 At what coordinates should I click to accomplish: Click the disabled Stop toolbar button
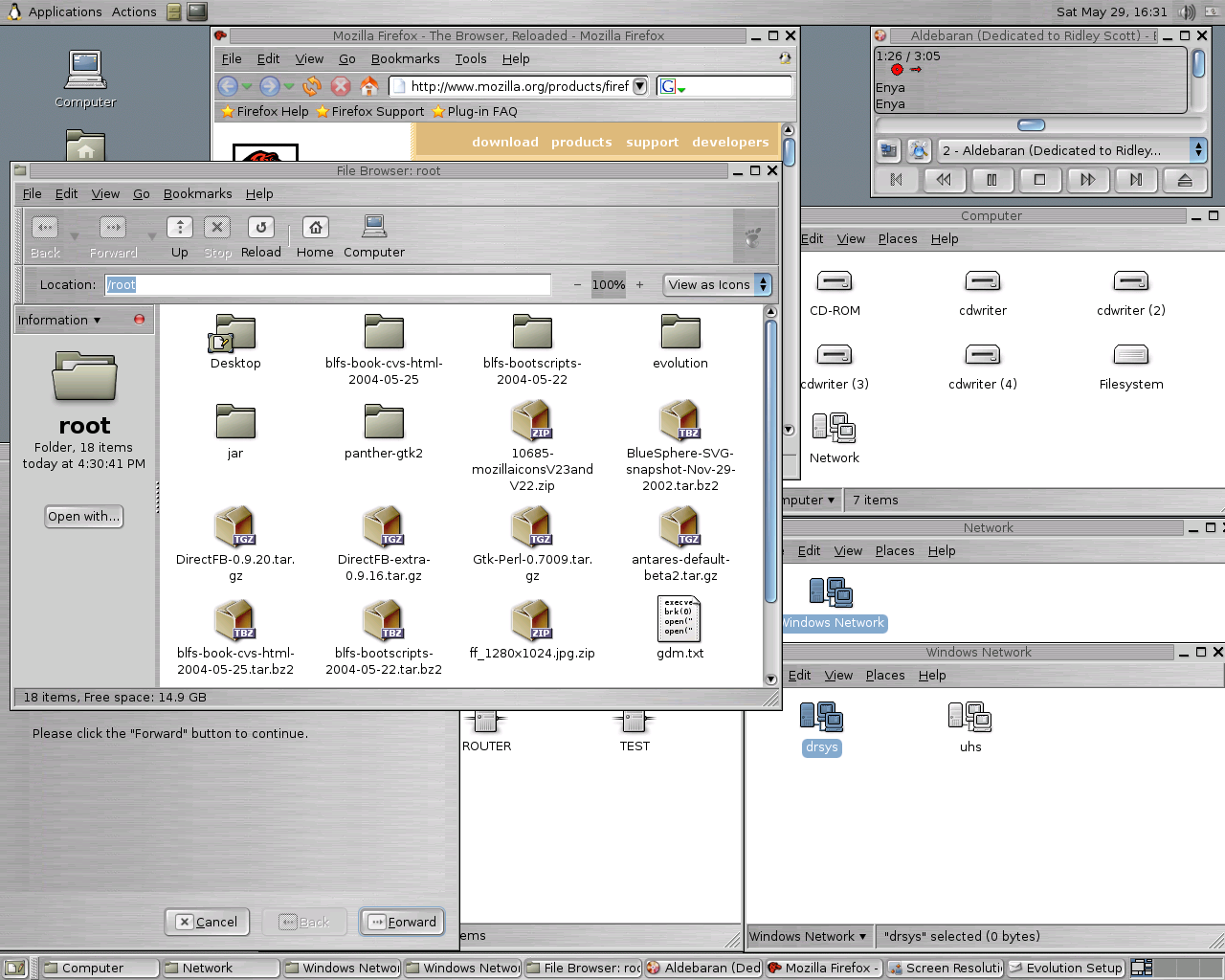pyautogui.click(x=217, y=237)
